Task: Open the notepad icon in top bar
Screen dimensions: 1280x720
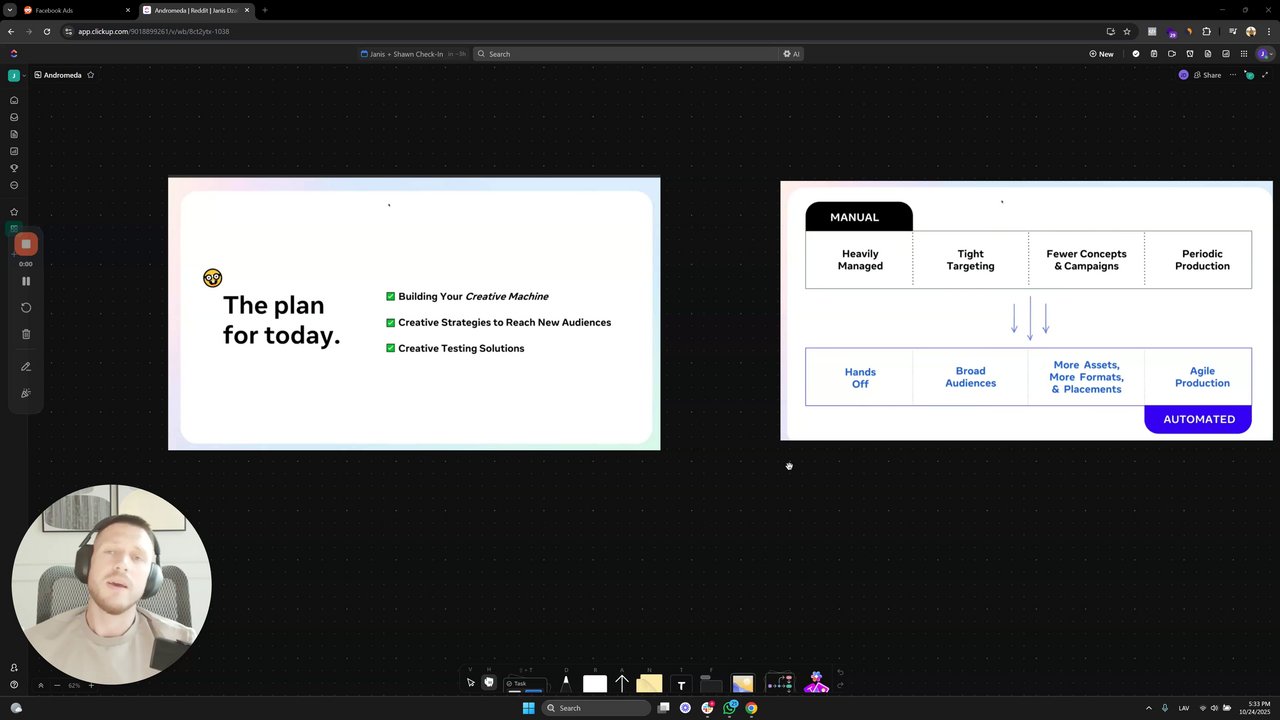Action: tap(1153, 54)
